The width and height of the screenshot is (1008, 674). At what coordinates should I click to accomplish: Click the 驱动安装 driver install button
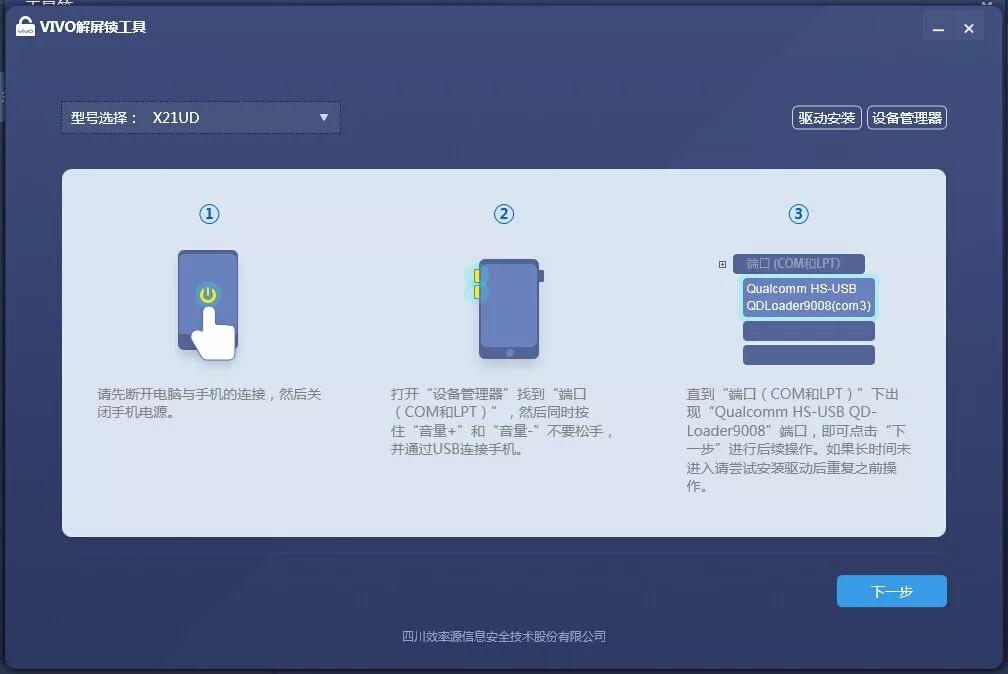pos(826,117)
